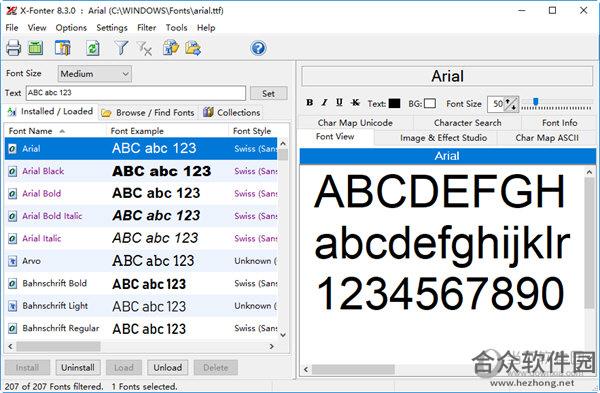Pick the black Text color swatch
The image size is (600, 393).
(394, 103)
